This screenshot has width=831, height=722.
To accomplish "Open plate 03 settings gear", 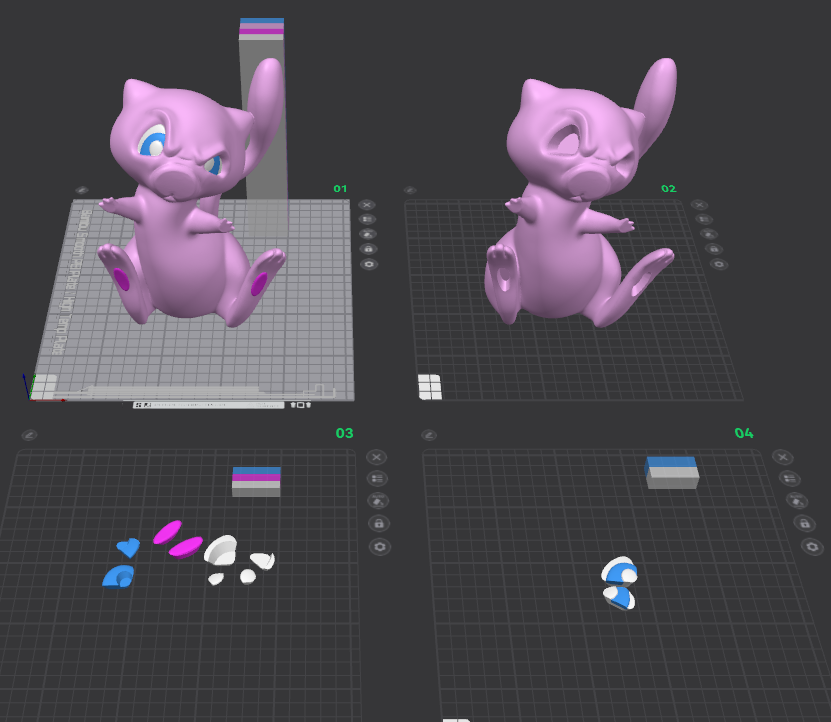I will [379, 547].
